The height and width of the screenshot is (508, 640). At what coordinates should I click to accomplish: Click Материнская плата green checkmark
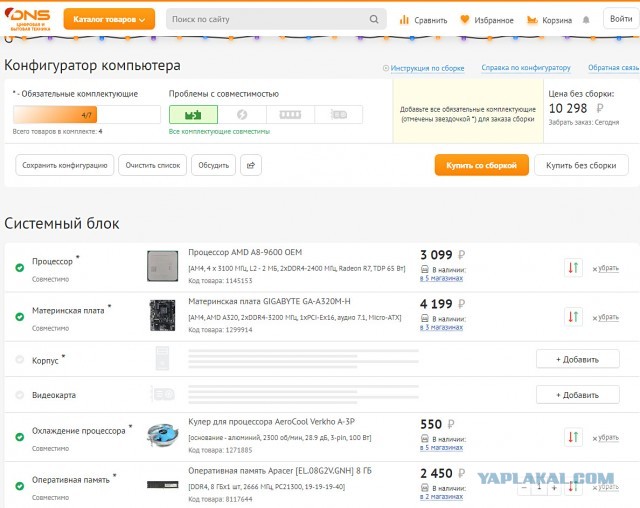[x=19, y=317]
